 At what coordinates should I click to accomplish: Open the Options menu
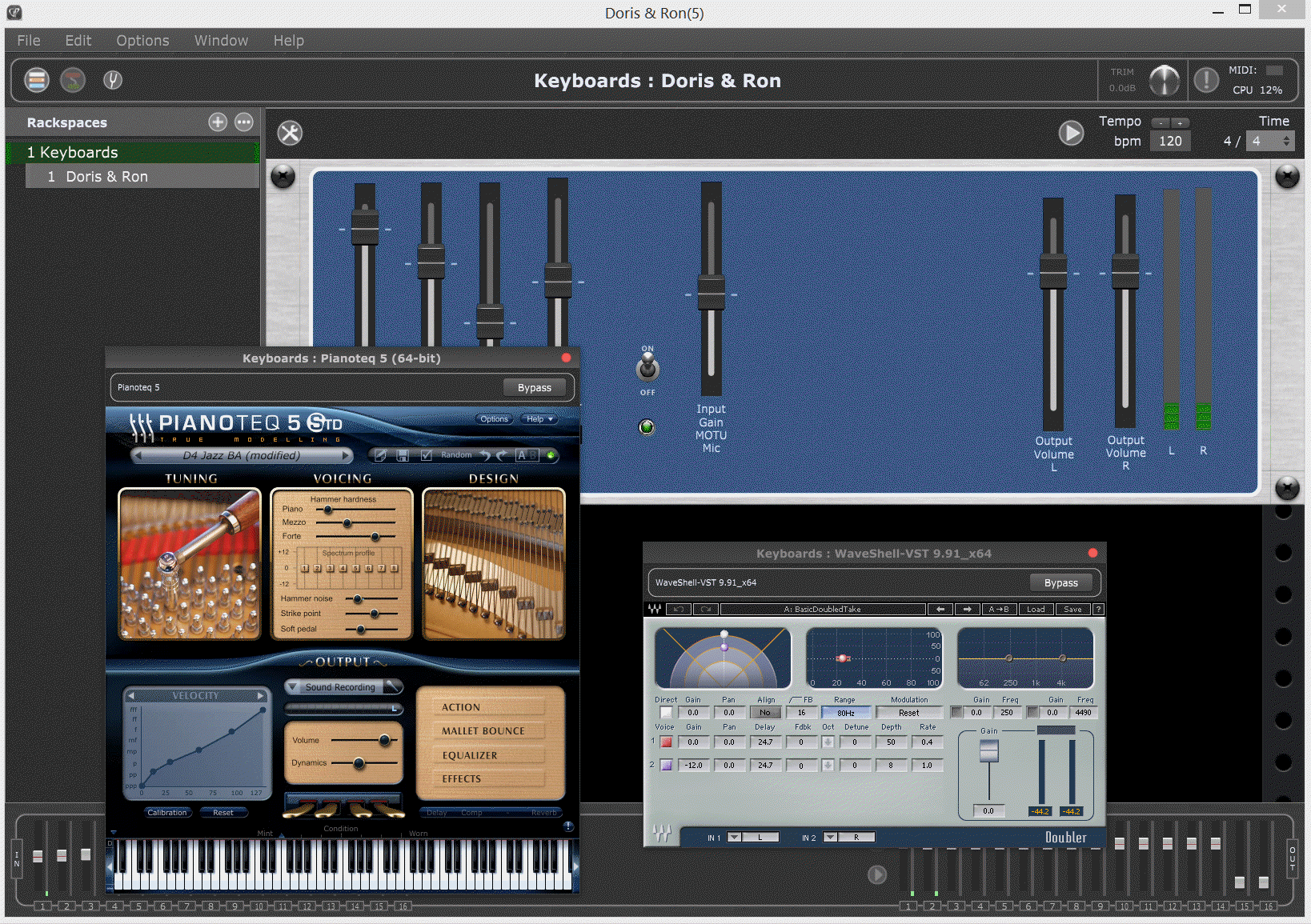click(x=142, y=40)
